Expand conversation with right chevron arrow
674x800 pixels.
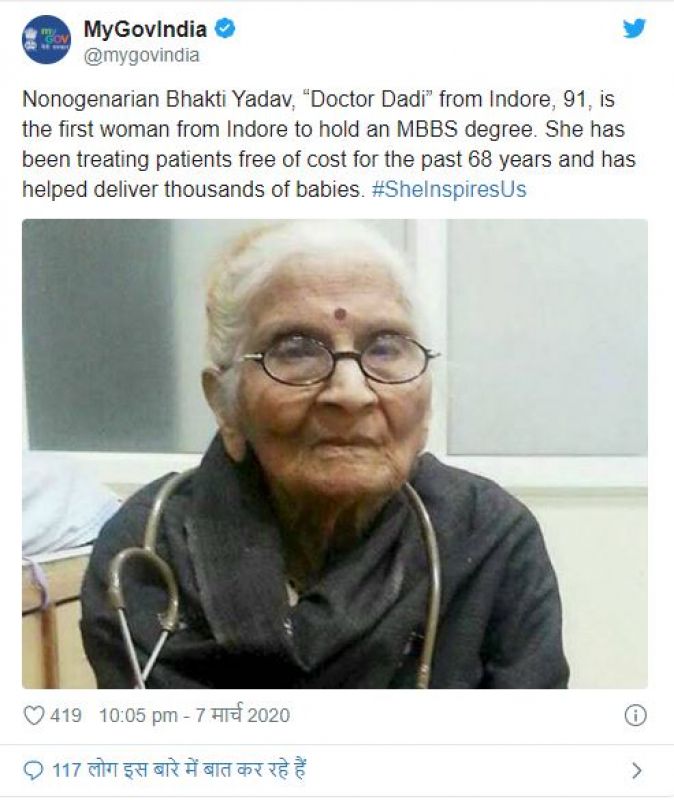click(636, 770)
